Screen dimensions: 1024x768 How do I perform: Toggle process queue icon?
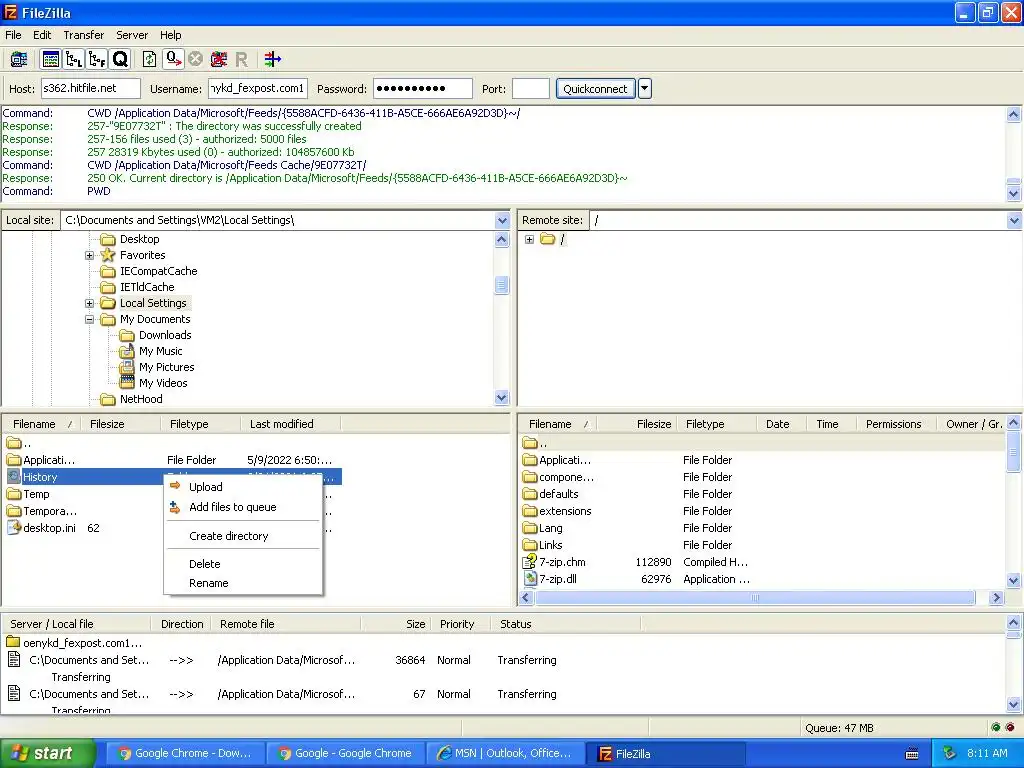(x=173, y=59)
